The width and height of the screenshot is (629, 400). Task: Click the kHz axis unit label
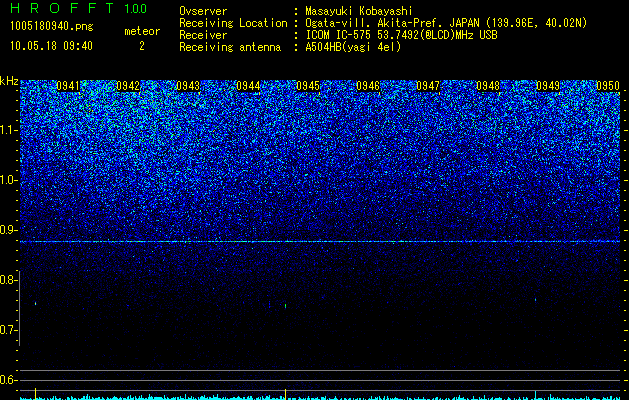pos(9,81)
